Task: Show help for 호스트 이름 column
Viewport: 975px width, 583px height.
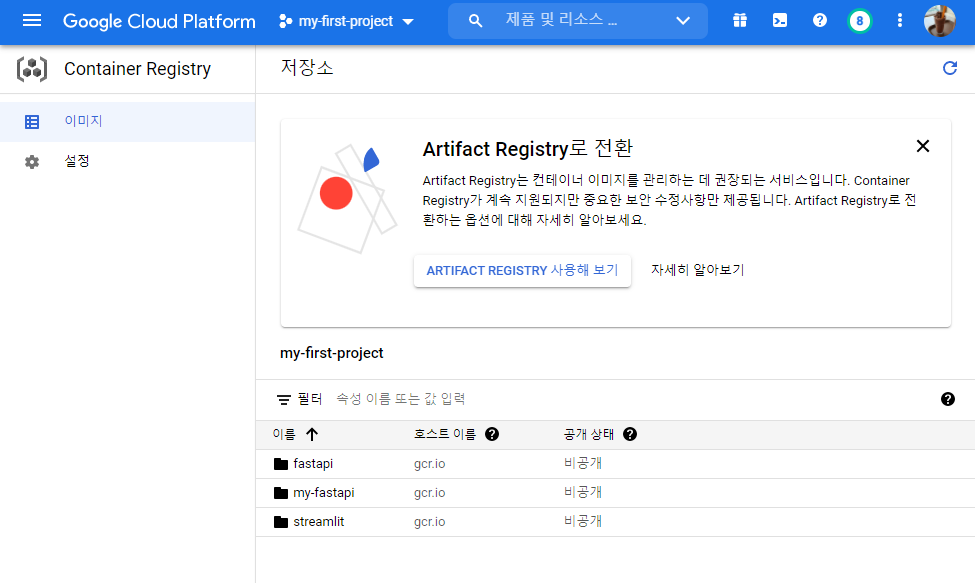Action: click(x=492, y=434)
